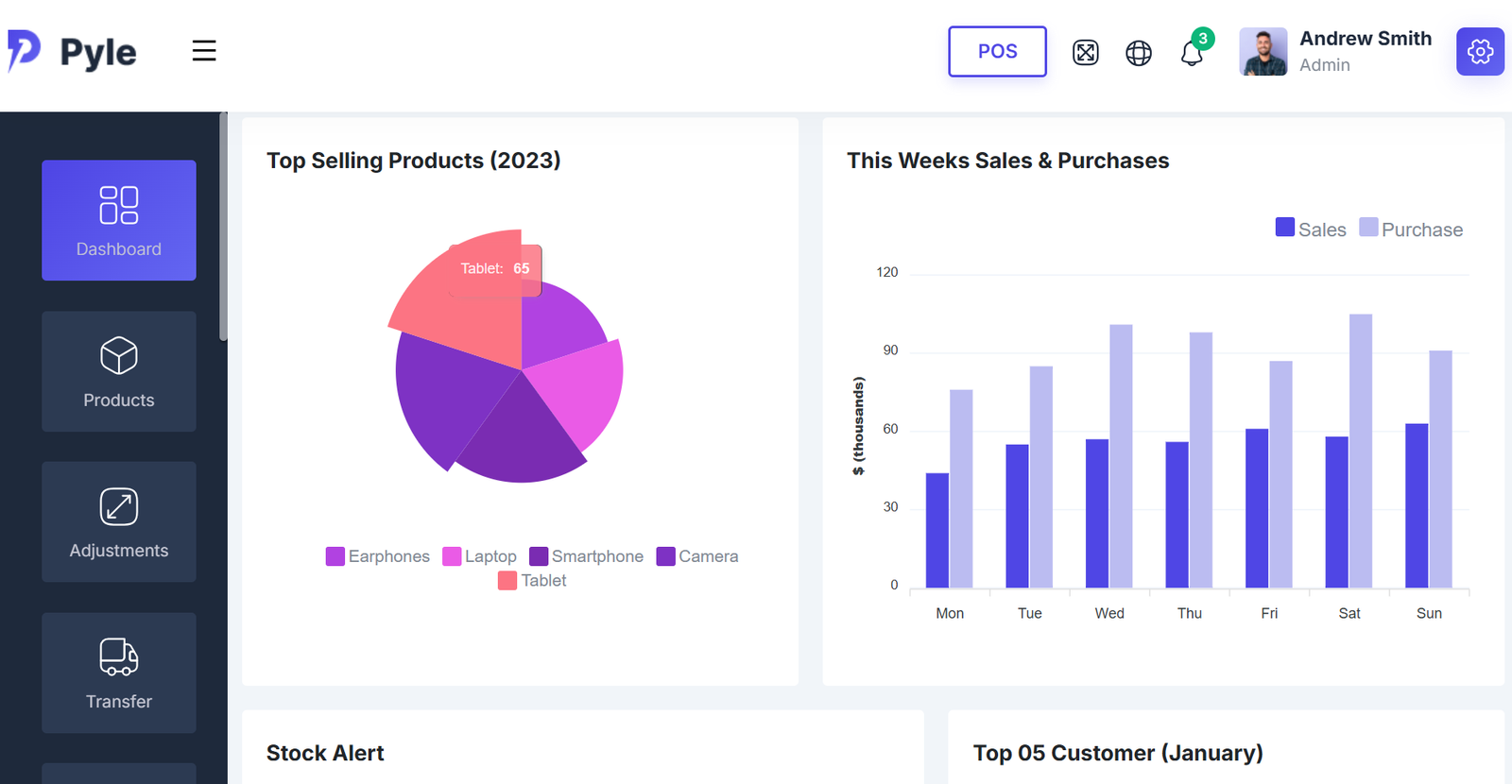
Task: Hide the Laptop pie legend entry
Action: (x=480, y=556)
